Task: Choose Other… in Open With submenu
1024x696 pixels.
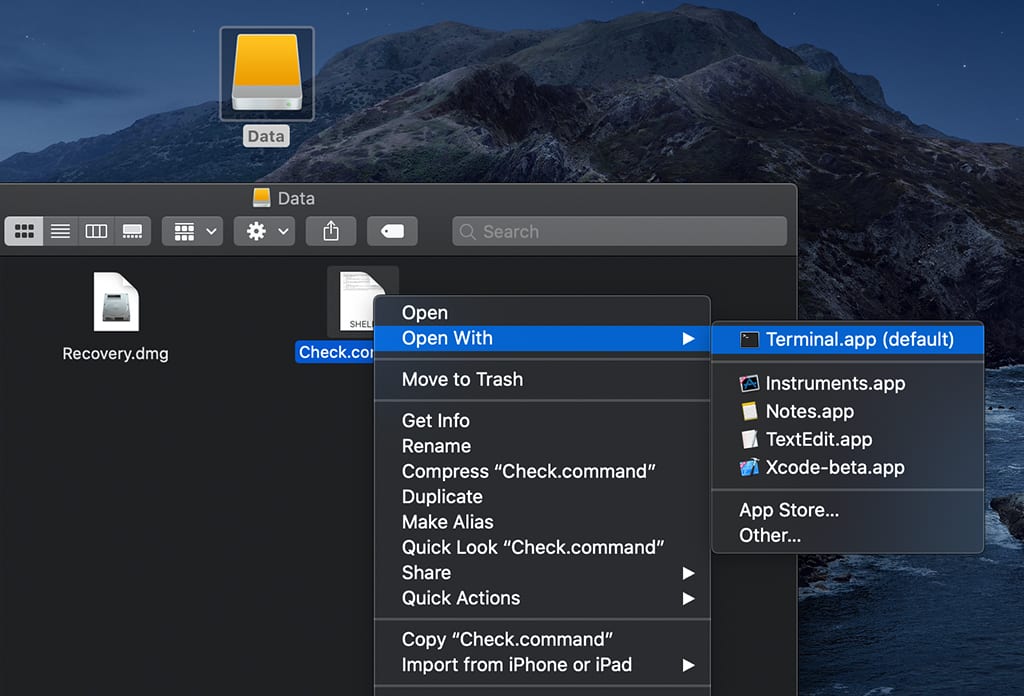Action: 848,535
